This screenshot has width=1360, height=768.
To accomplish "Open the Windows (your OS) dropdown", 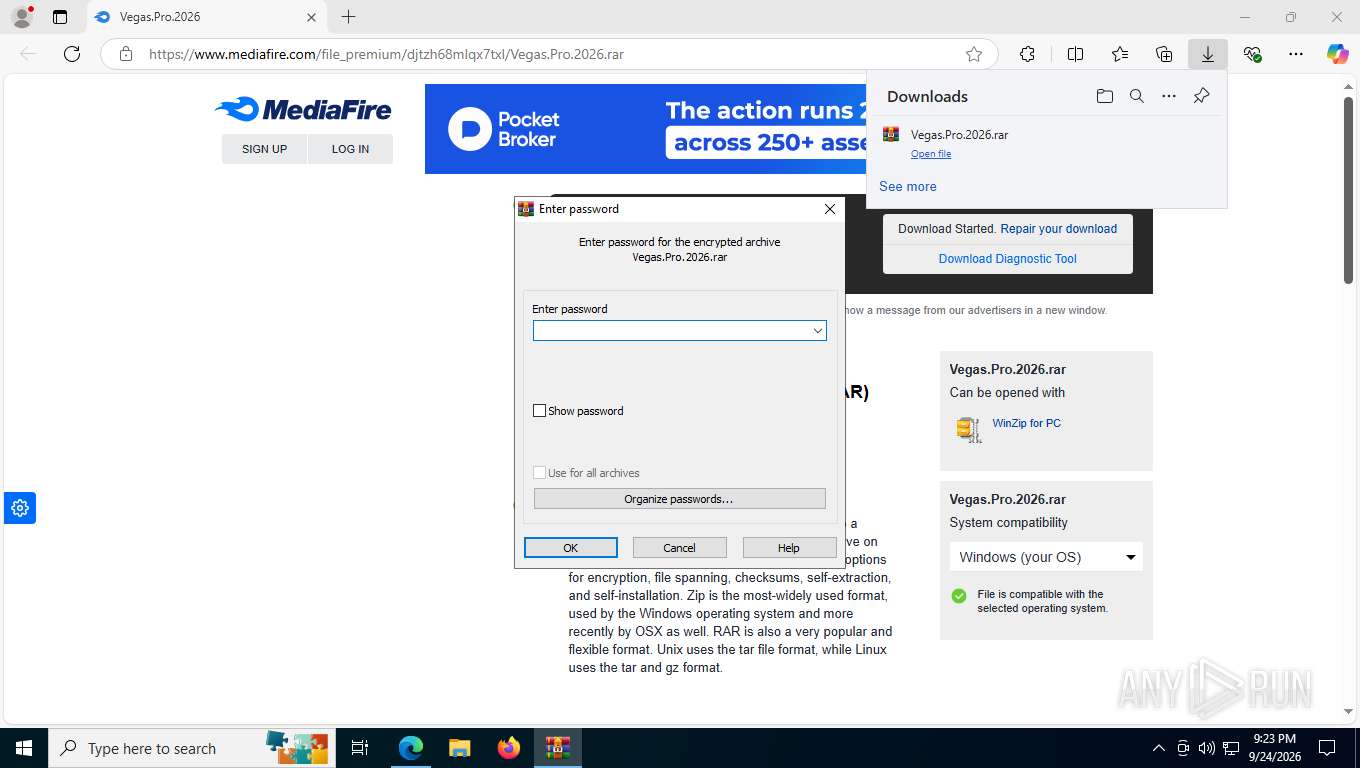I will point(1046,557).
